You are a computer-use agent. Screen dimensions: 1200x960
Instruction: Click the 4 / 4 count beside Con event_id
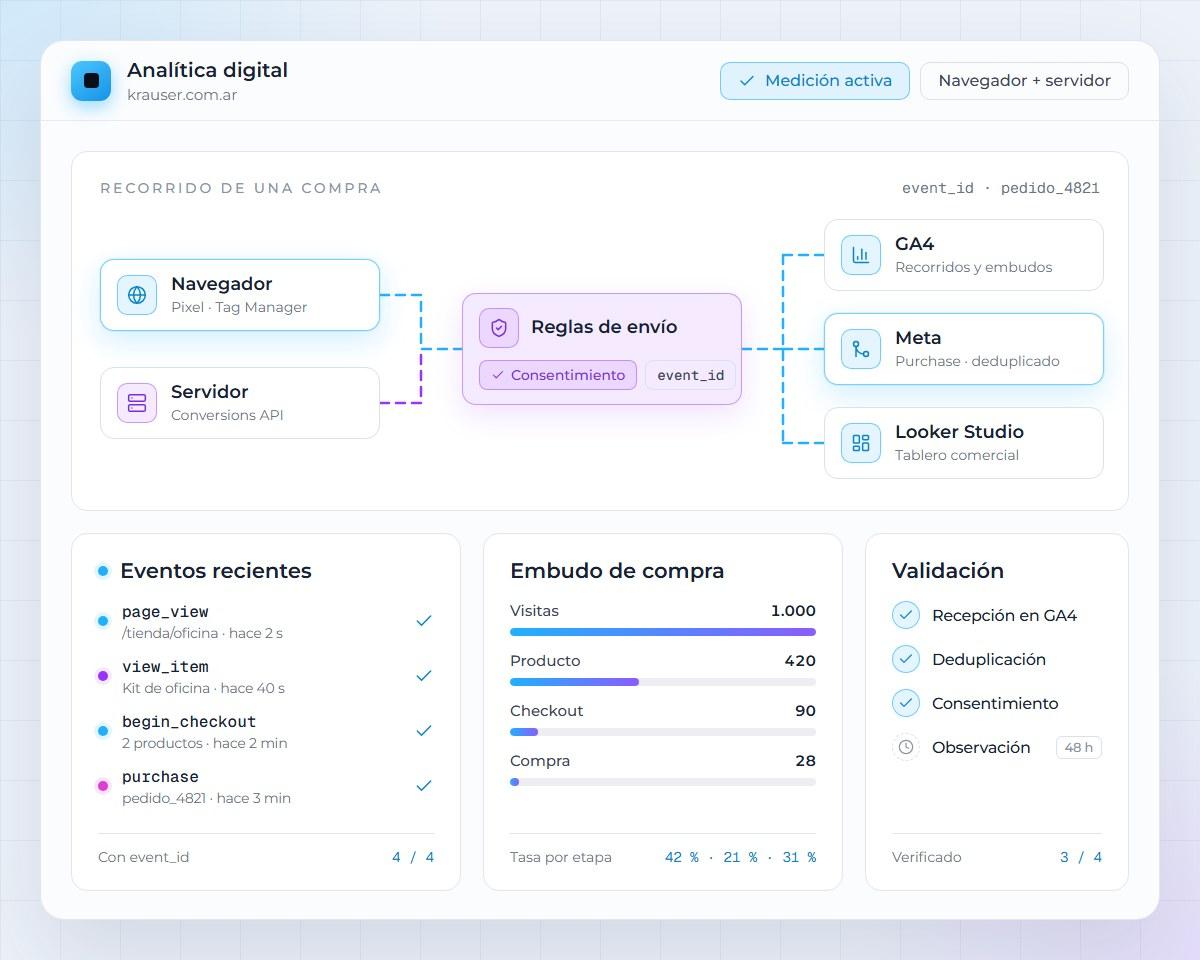tap(413, 857)
